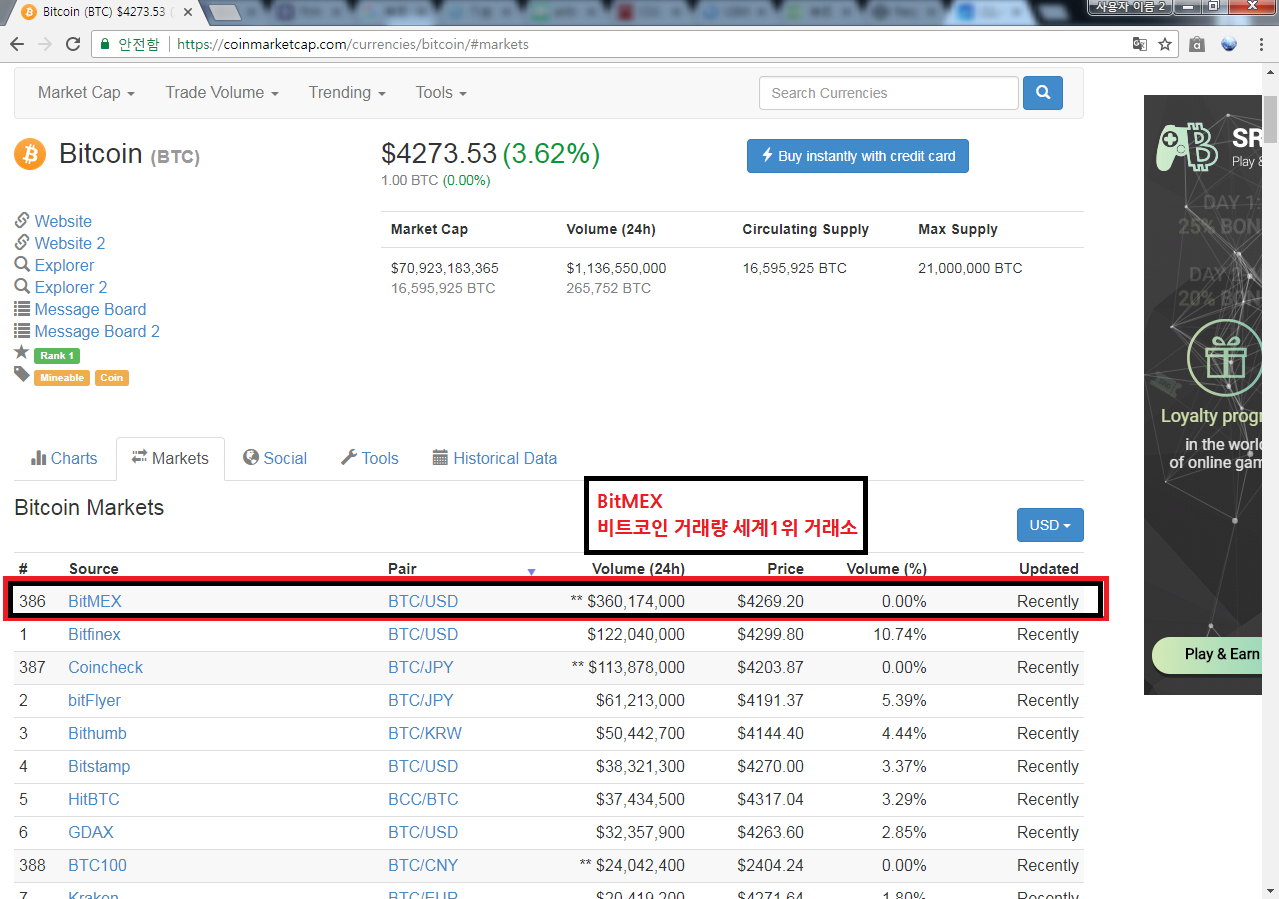Click the green secure padlock icon
Image resolution: width=1279 pixels, height=899 pixels.
(x=105, y=44)
